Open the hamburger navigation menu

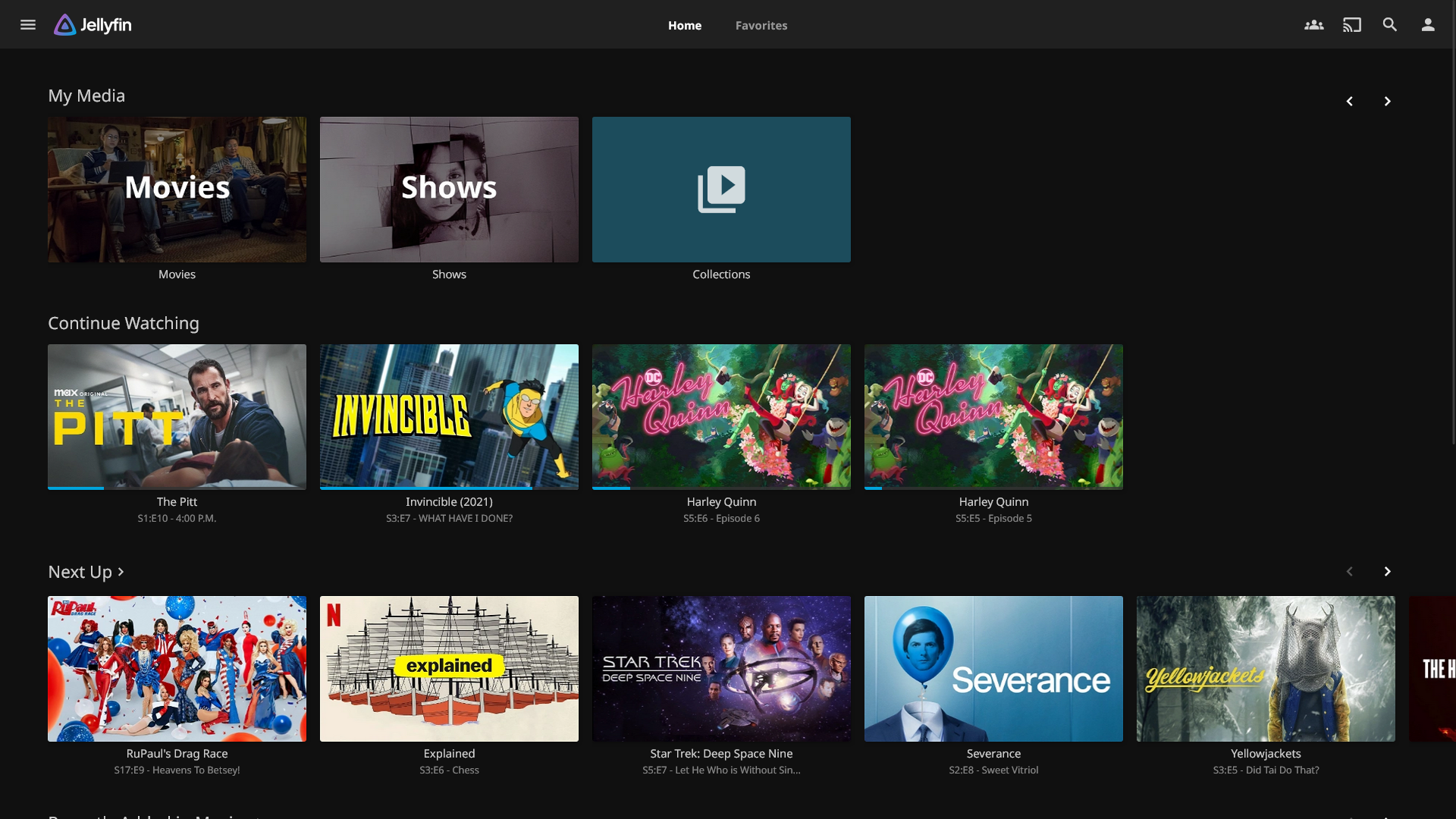click(x=28, y=25)
